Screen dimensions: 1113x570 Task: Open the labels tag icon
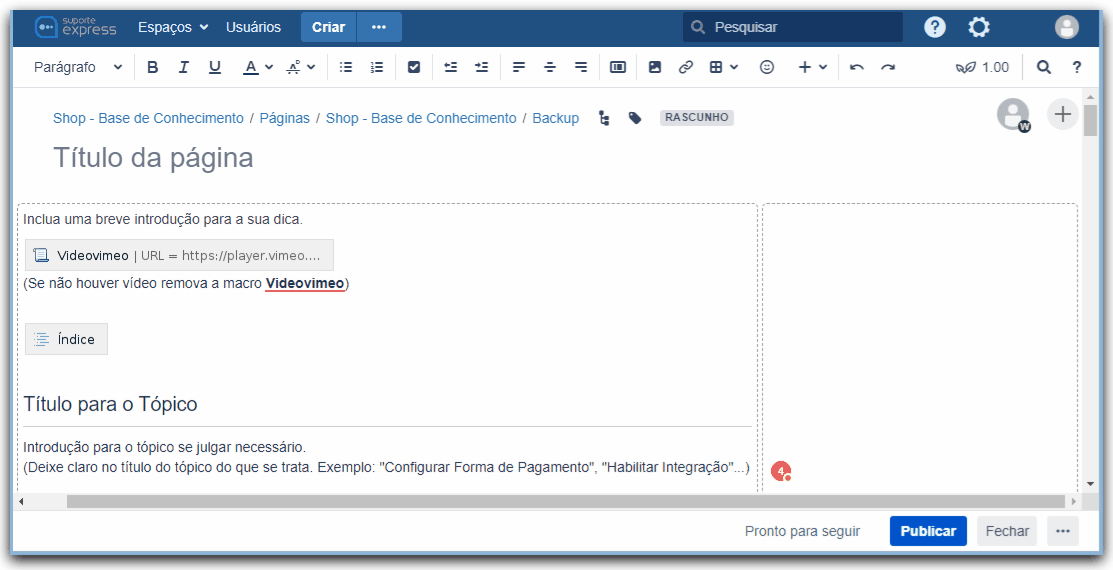[x=635, y=119]
